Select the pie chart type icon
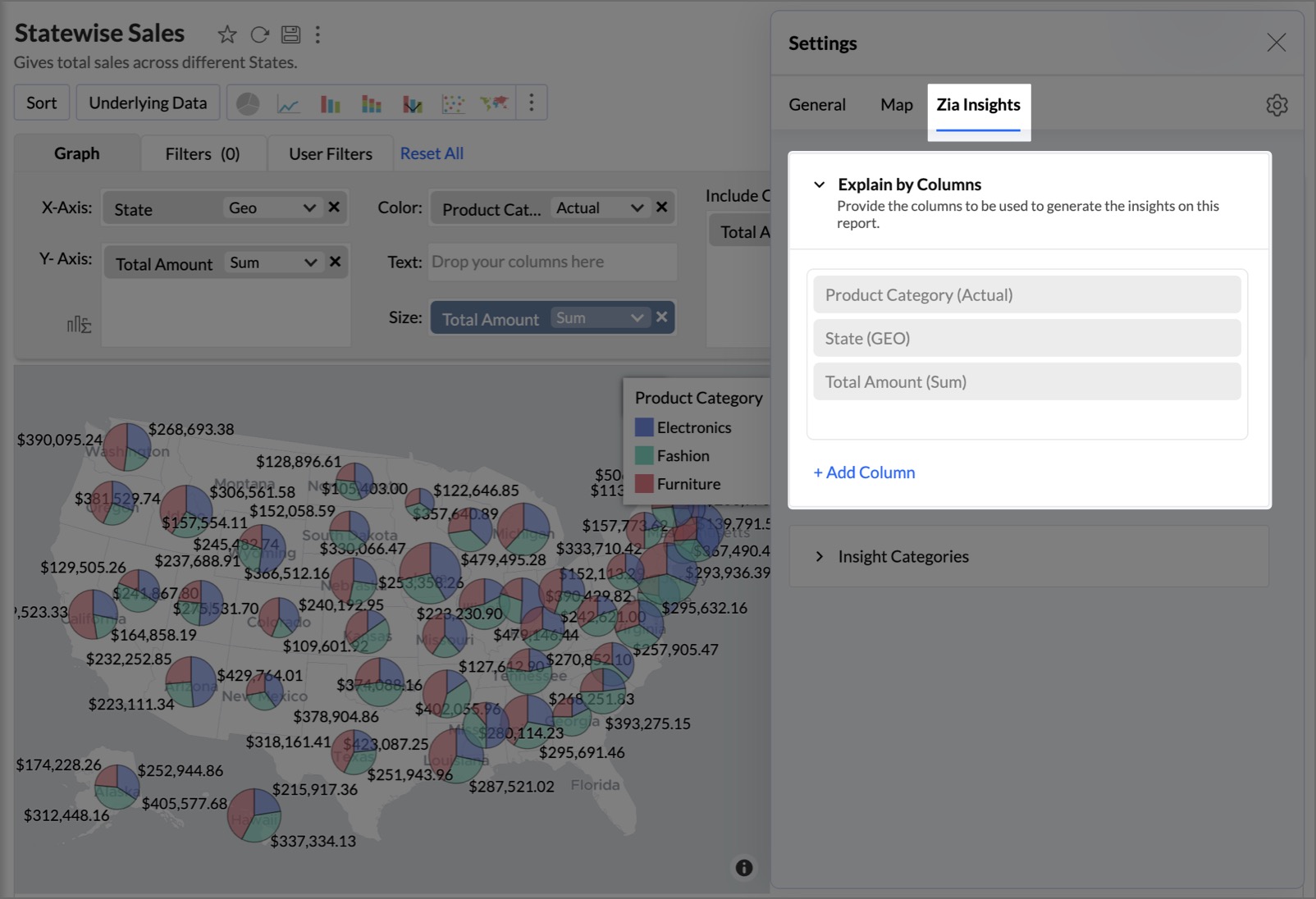This screenshot has height=899, width=1316. pyautogui.click(x=248, y=103)
